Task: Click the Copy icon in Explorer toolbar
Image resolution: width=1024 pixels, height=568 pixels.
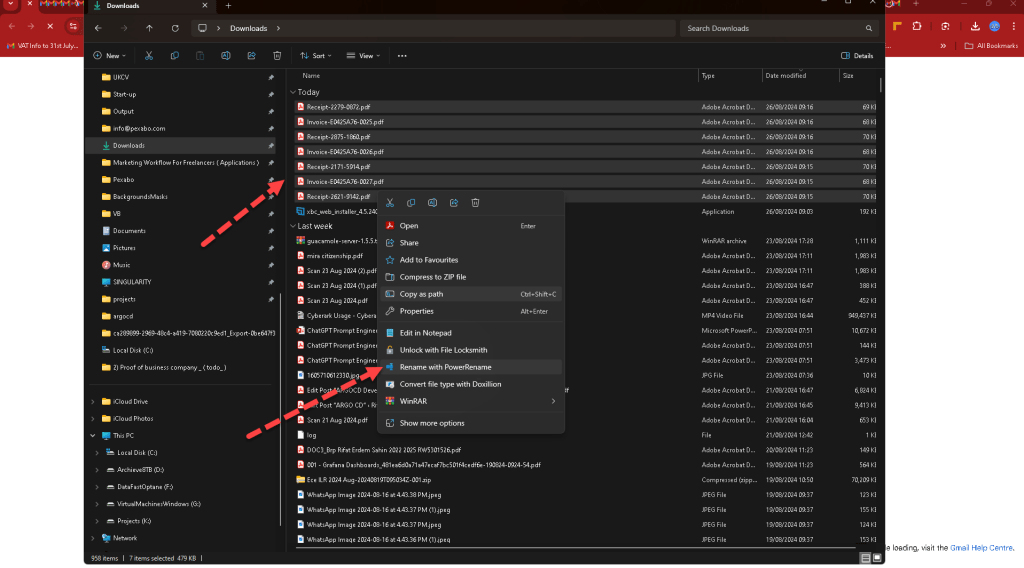Action: (174, 55)
